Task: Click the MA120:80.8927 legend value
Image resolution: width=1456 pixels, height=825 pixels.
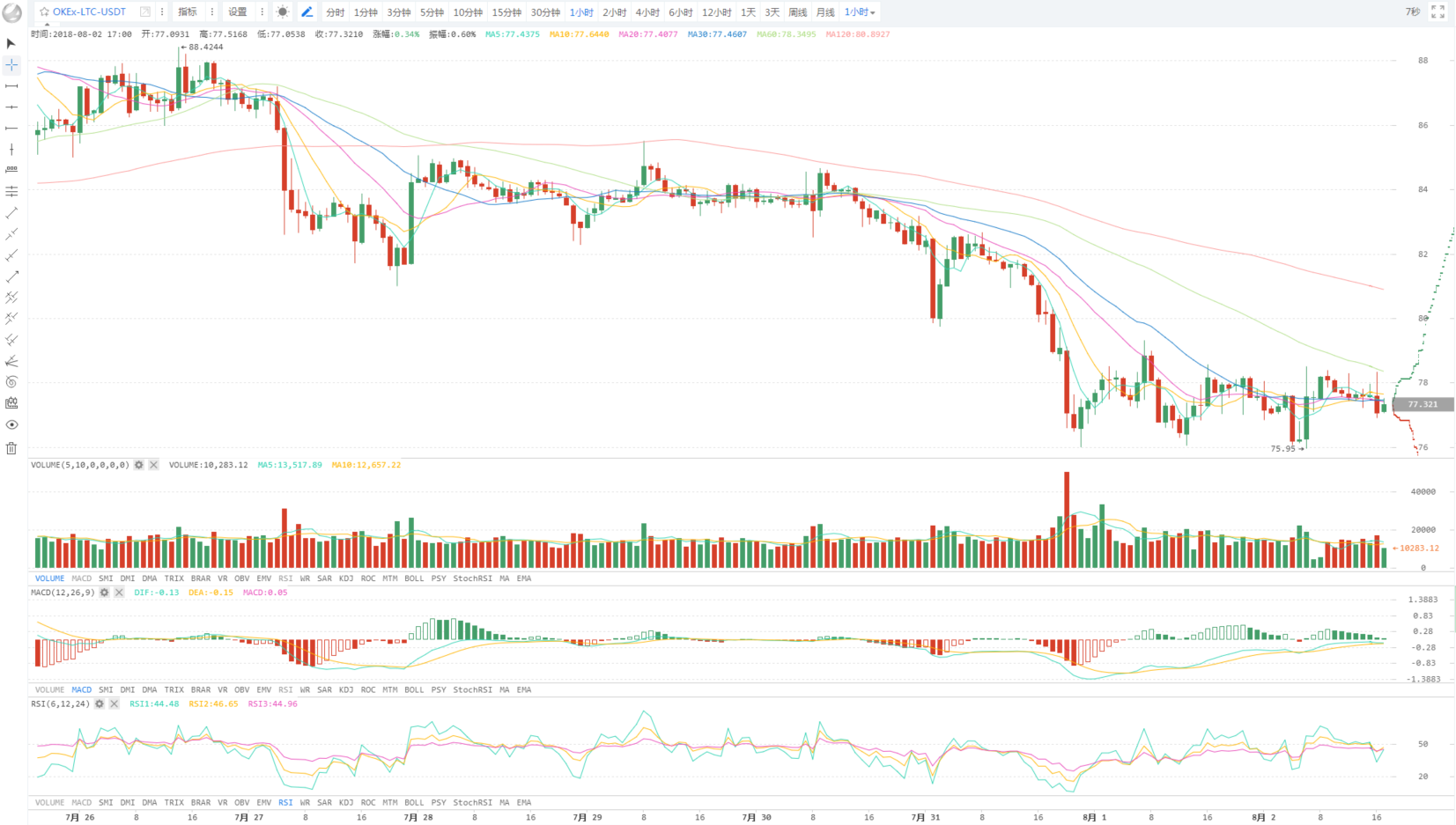Action: coord(858,34)
